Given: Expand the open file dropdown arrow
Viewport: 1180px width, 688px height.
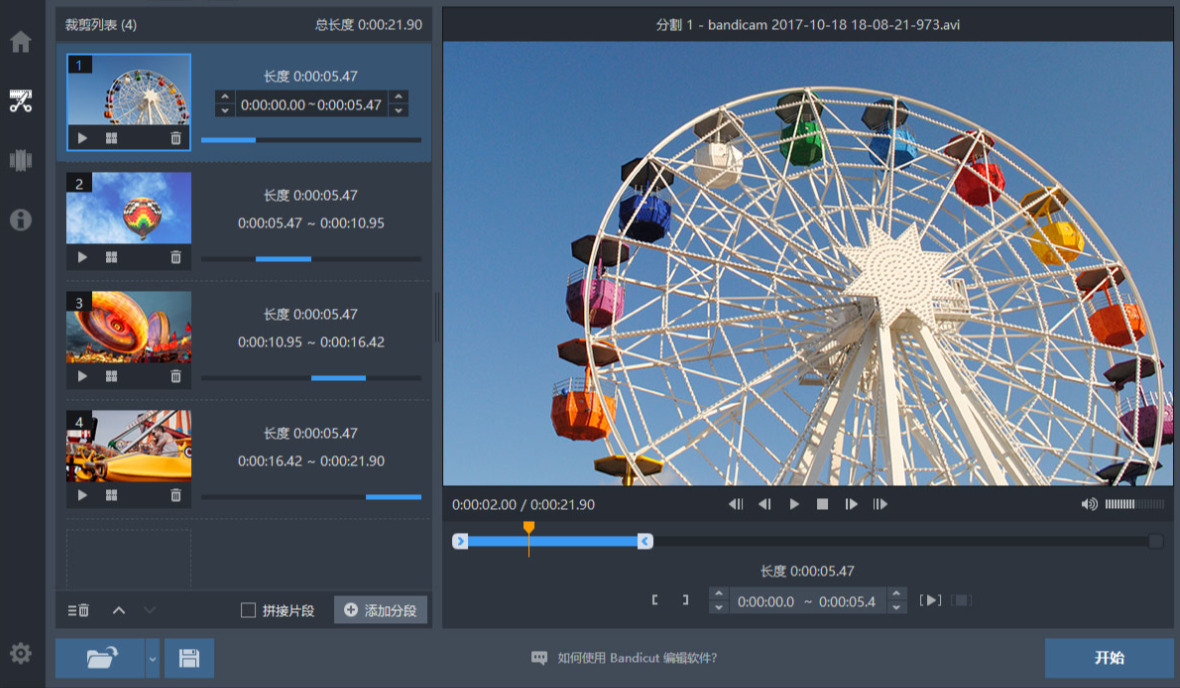Looking at the screenshot, I should pyautogui.click(x=153, y=659).
